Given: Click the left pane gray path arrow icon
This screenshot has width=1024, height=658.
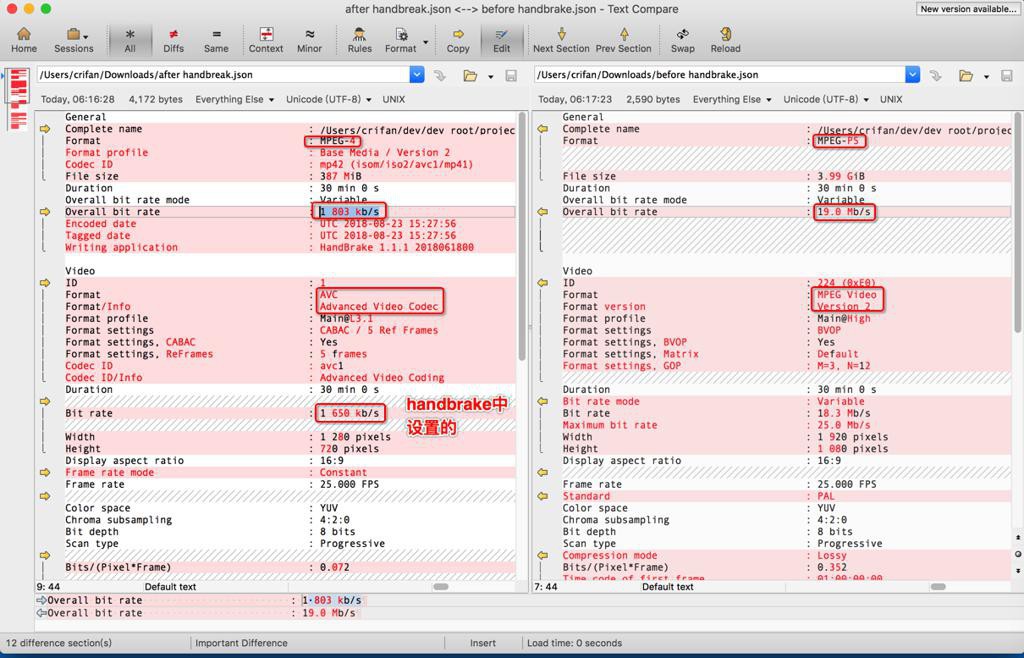Looking at the screenshot, I should click(x=440, y=76).
